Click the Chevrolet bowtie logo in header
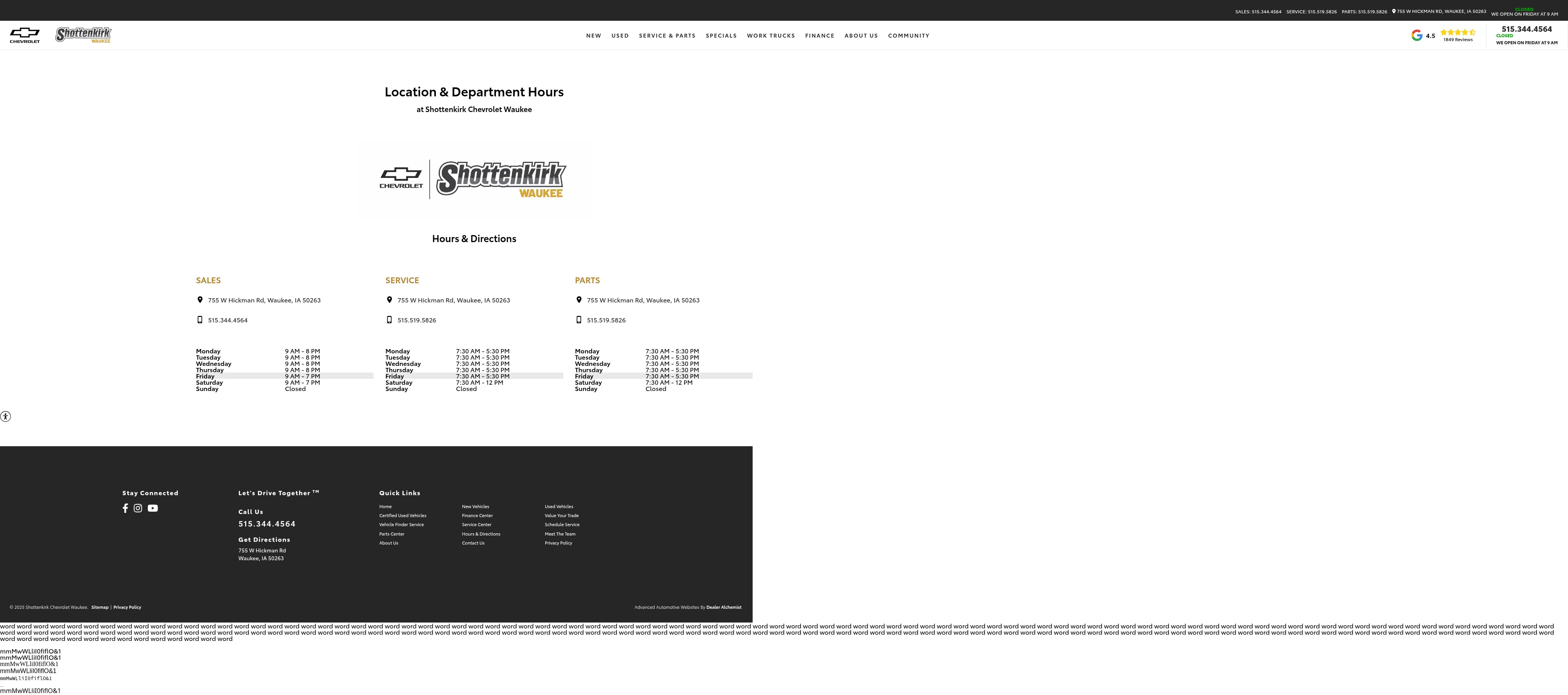Image resolution: width=1568 pixels, height=695 pixels. tap(25, 35)
